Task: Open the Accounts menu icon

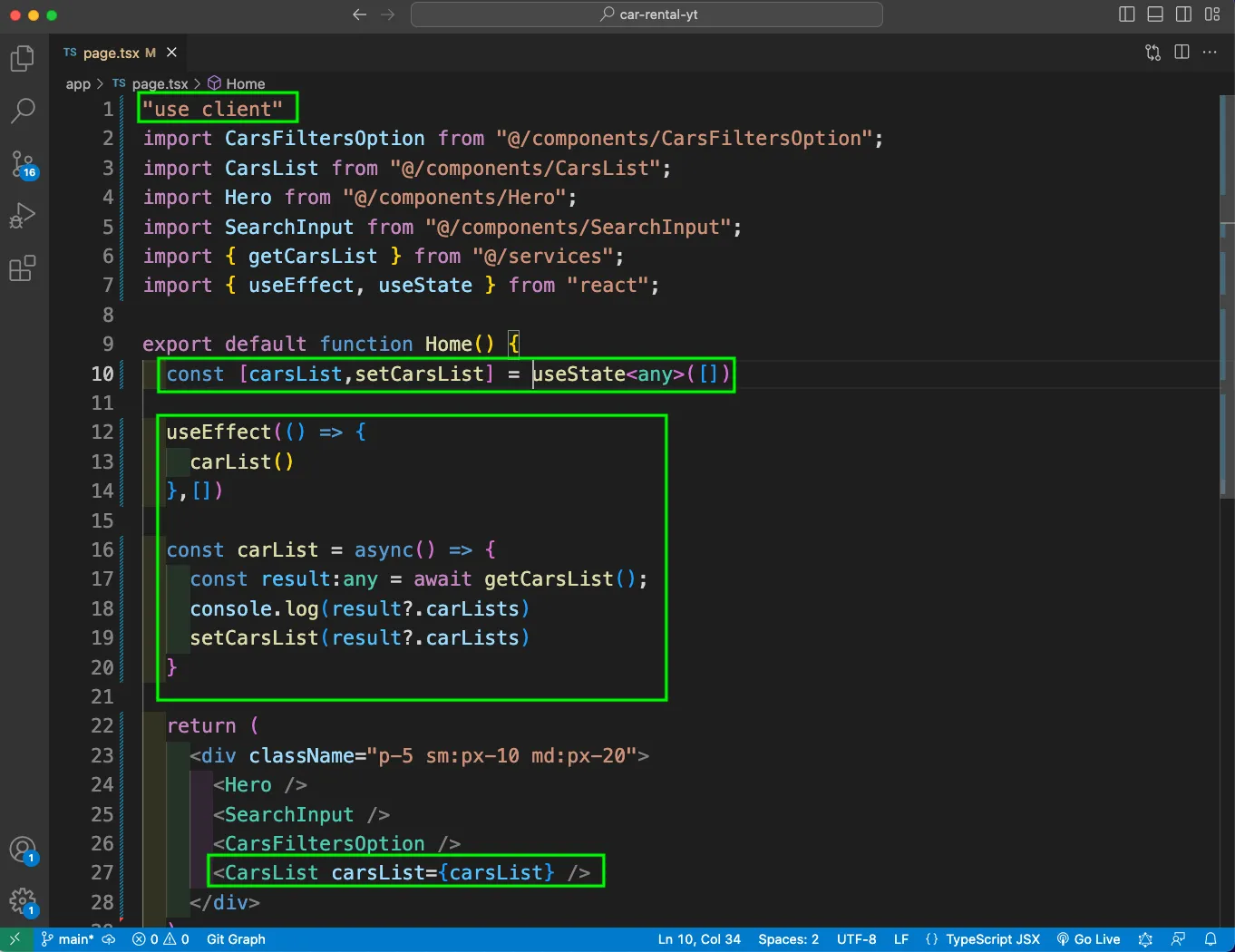Action: [23, 850]
